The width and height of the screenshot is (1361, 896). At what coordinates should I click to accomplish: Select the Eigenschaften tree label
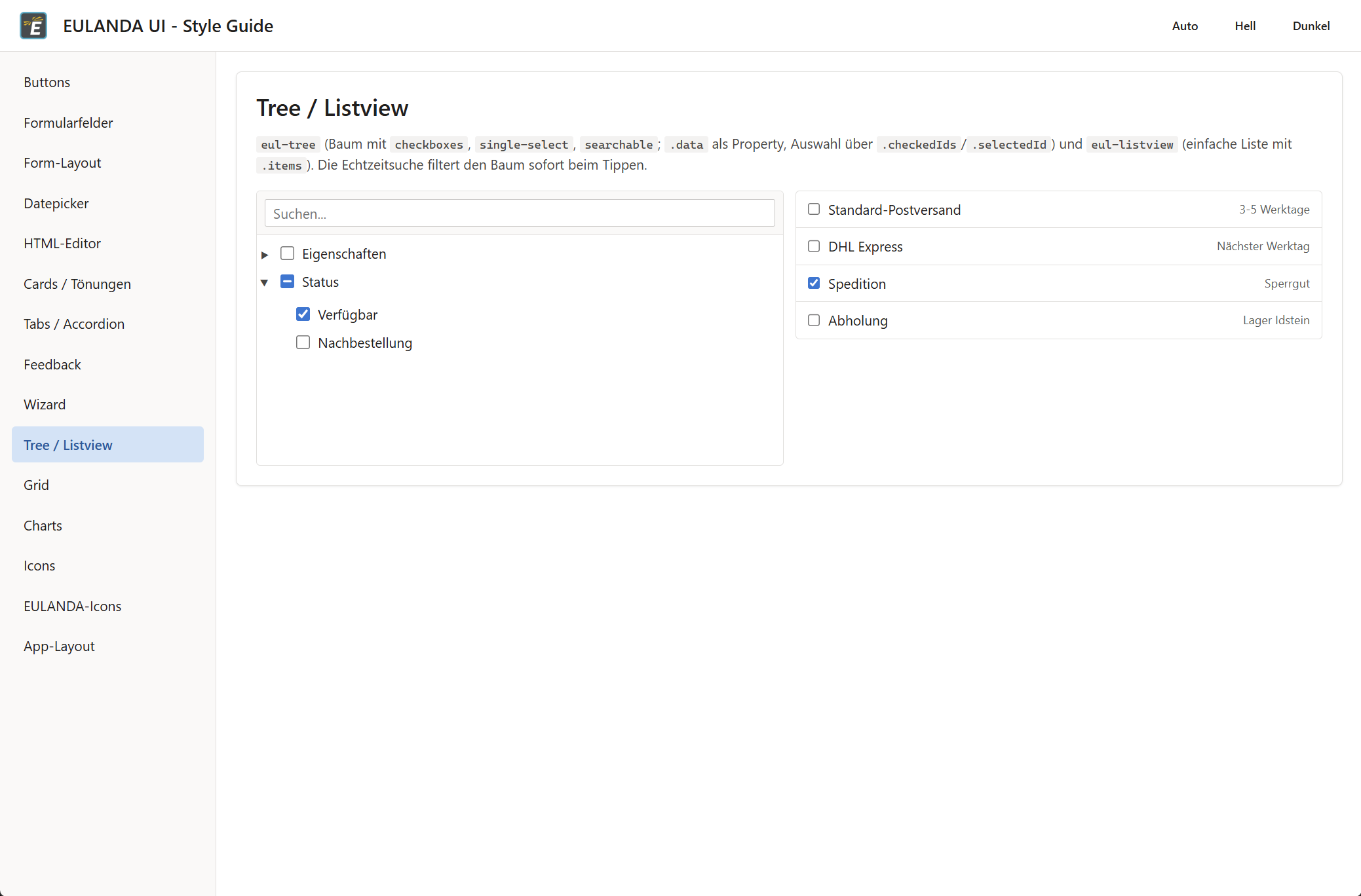344,254
